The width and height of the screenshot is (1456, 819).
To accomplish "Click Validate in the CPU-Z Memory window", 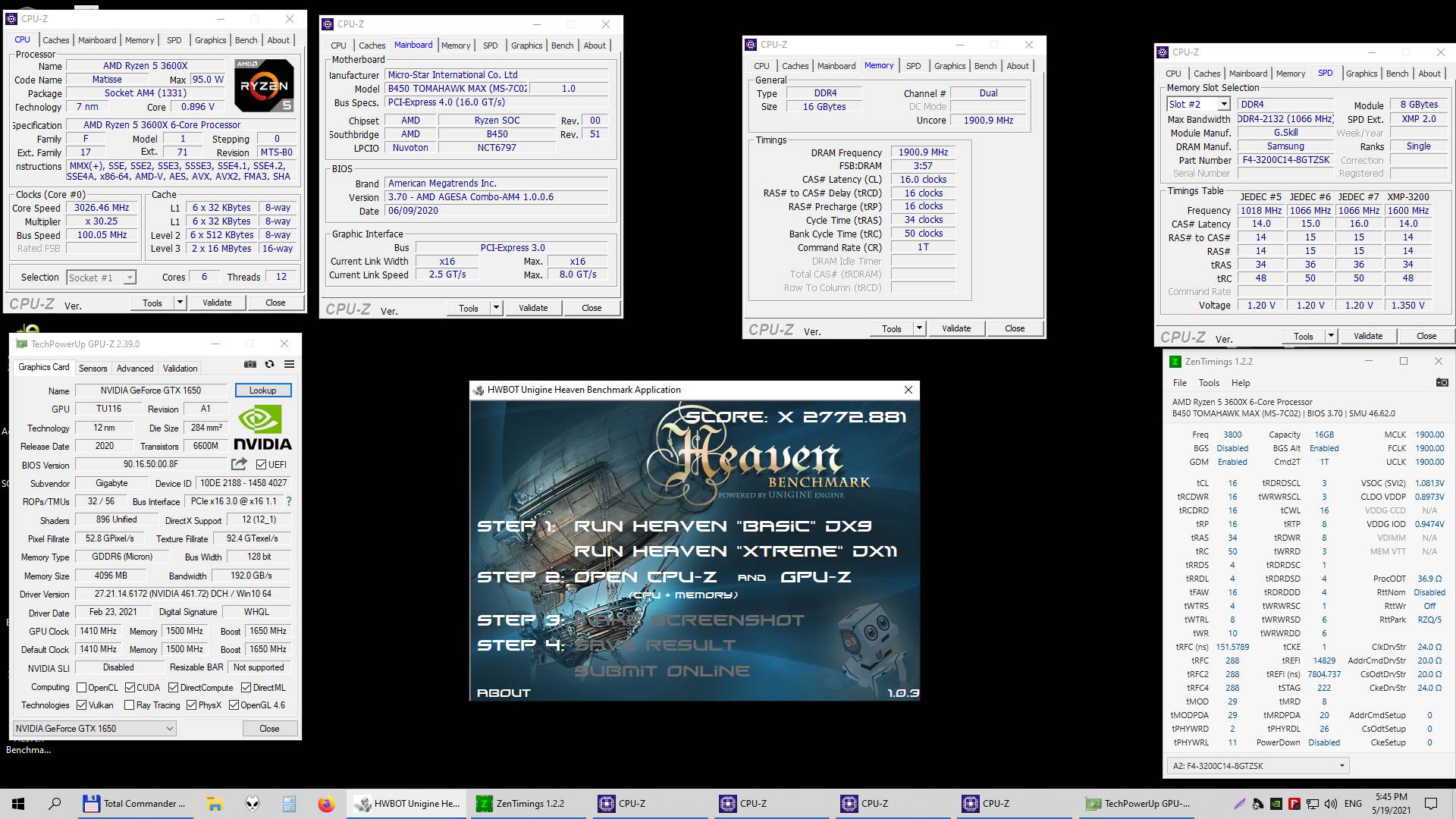I will pyautogui.click(x=955, y=328).
